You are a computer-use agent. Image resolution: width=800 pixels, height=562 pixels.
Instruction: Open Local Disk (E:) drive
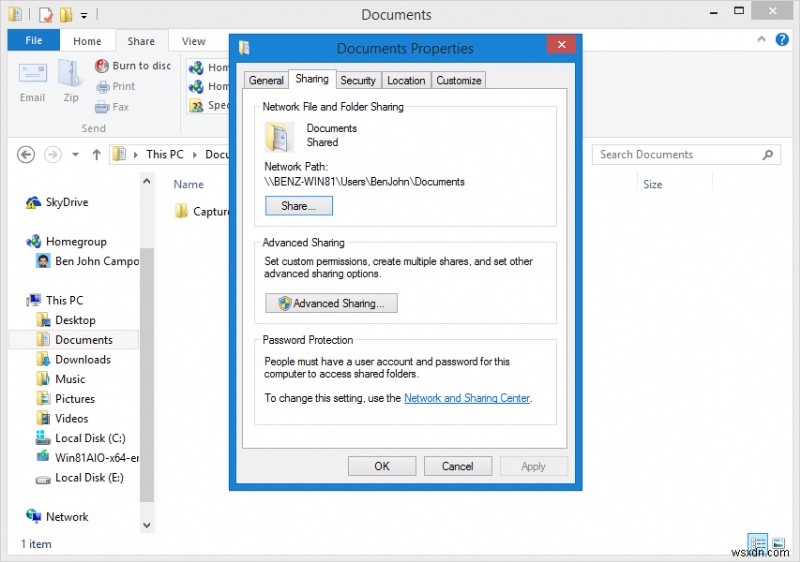click(x=80, y=478)
